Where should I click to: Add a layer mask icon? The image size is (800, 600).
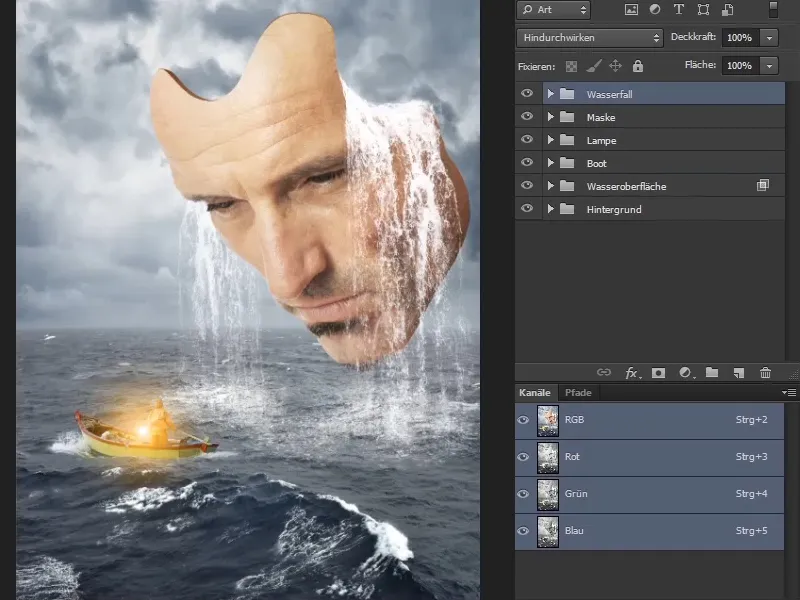(658, 373)
